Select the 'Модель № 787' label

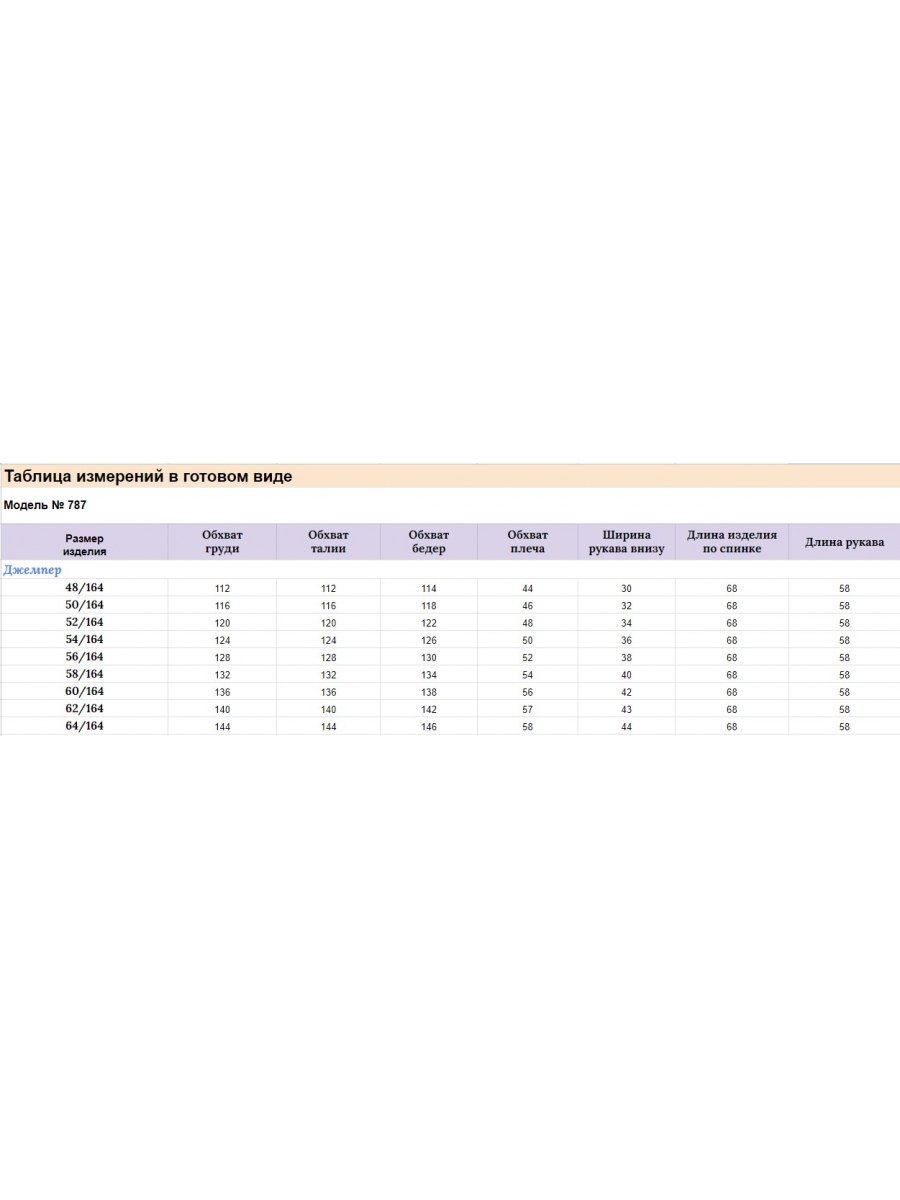(45, 505)
